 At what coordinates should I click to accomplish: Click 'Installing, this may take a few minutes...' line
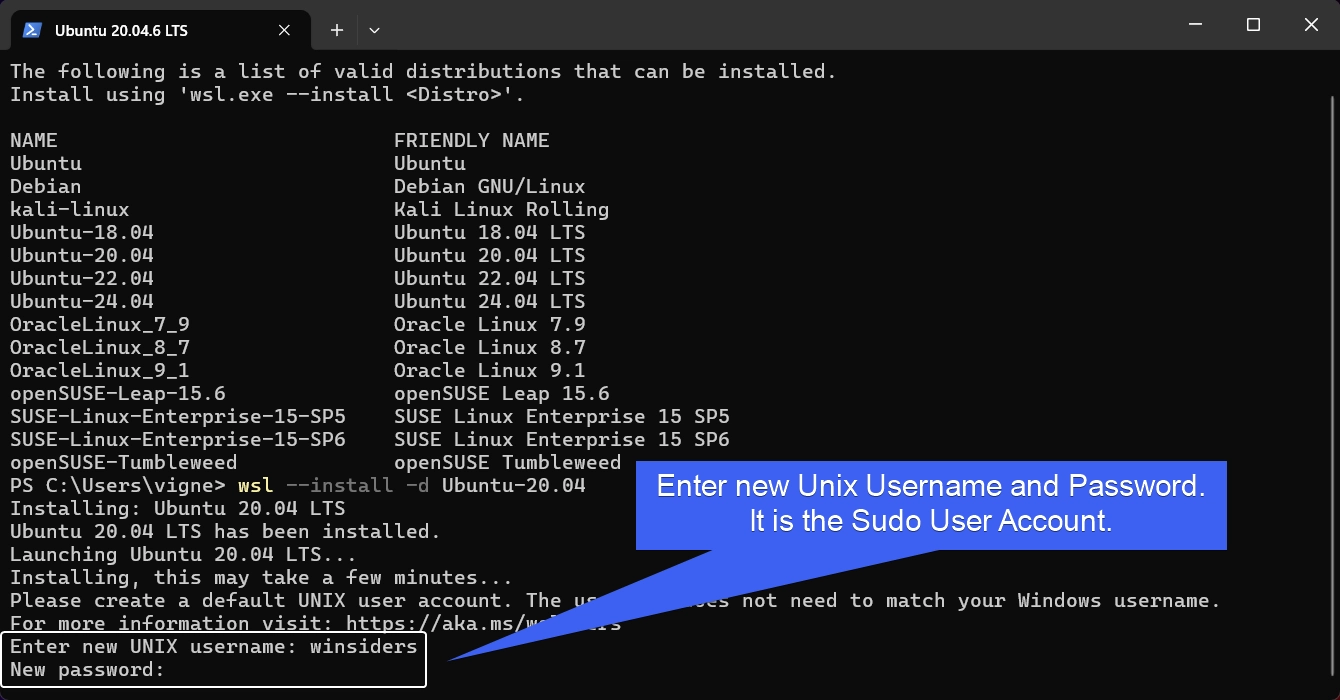[x=262, y=578]
